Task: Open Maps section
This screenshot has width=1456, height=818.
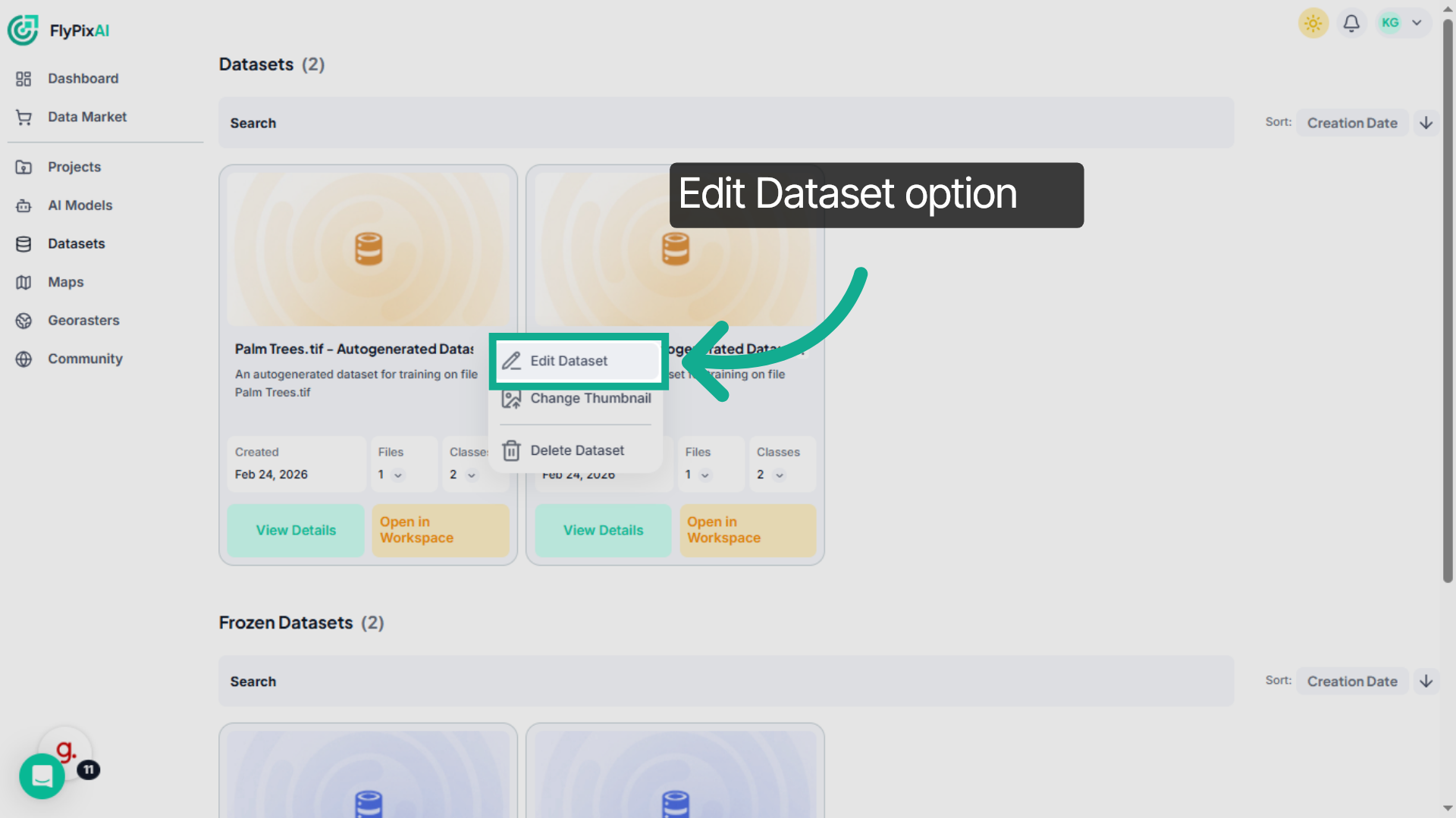Action: (x=65, y=282)
